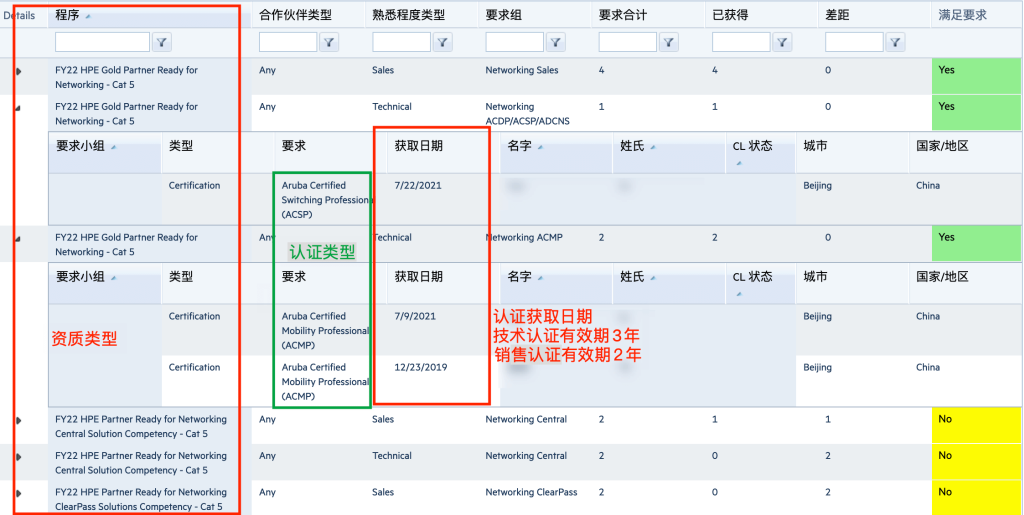Select the date cell 7/22/2021

(418, 185)
